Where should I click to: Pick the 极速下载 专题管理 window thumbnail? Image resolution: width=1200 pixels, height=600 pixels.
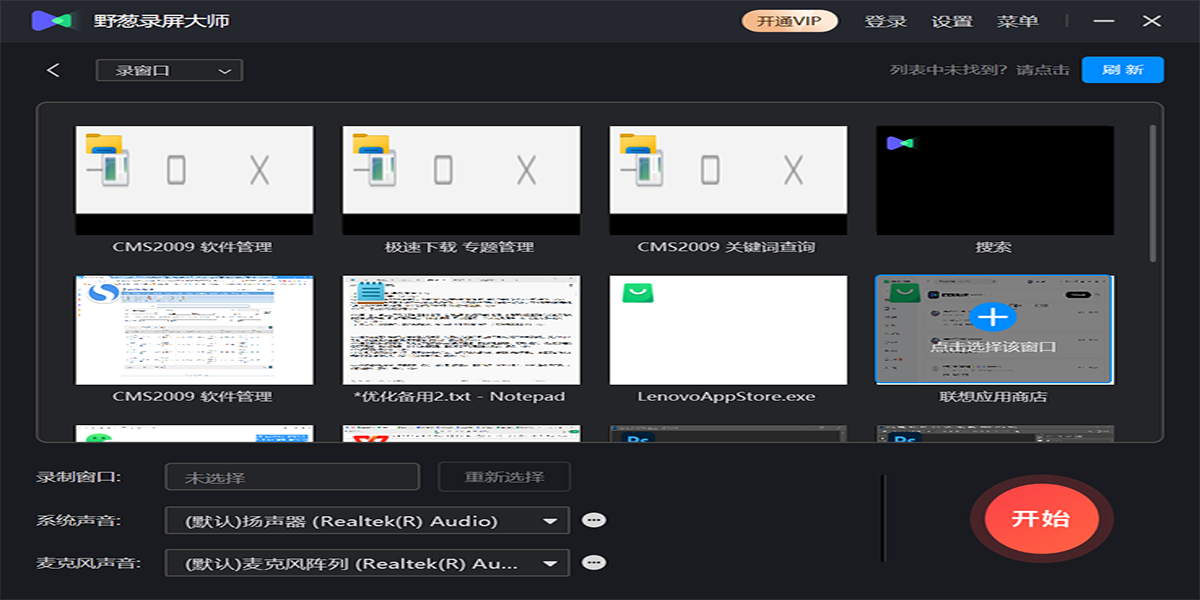click(461, 181)
